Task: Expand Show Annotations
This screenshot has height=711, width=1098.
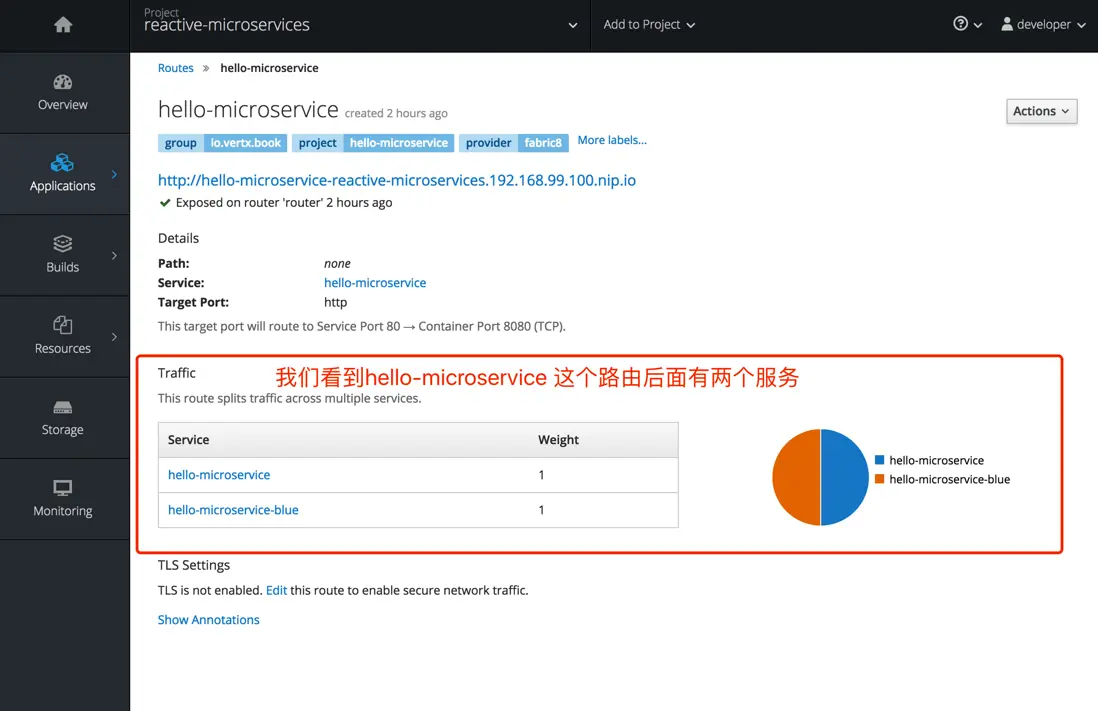Action: pos(208,620)
